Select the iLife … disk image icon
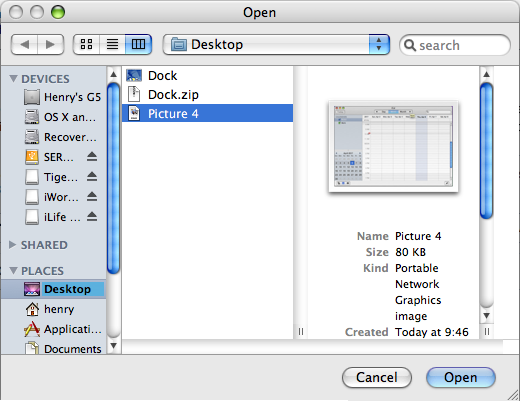Viewport: 520px width, 401px height. (x=32, y=217)
